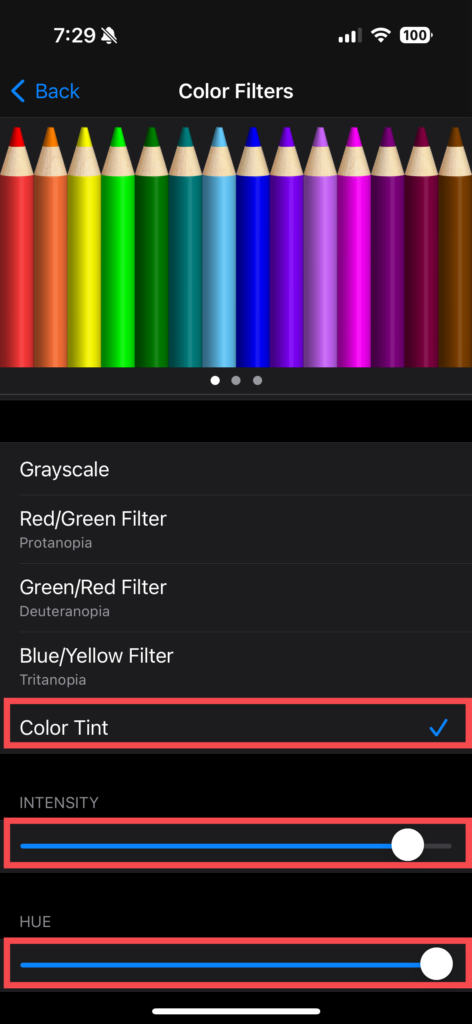Tap the cellular signal bars icon
Image resolution: width=472 pixels, height=1024 pixels.
click(350, 35)
